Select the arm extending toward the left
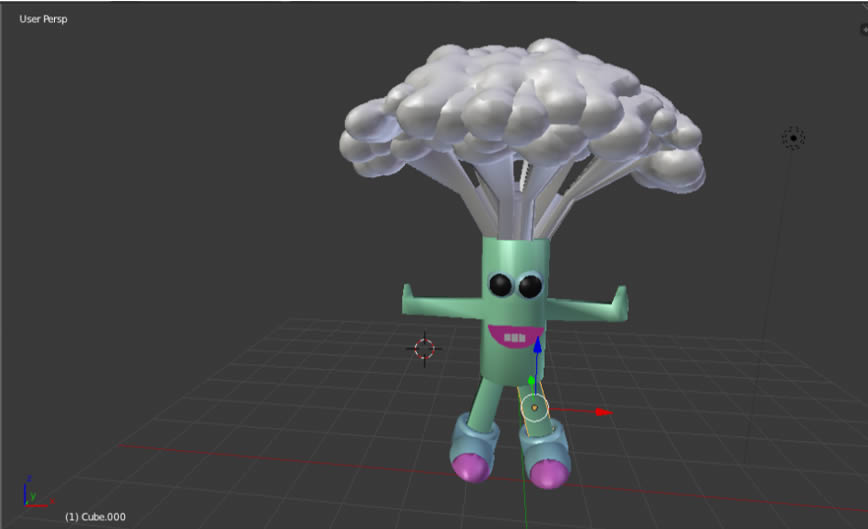 pyautogui.click(x=442, y=304)
